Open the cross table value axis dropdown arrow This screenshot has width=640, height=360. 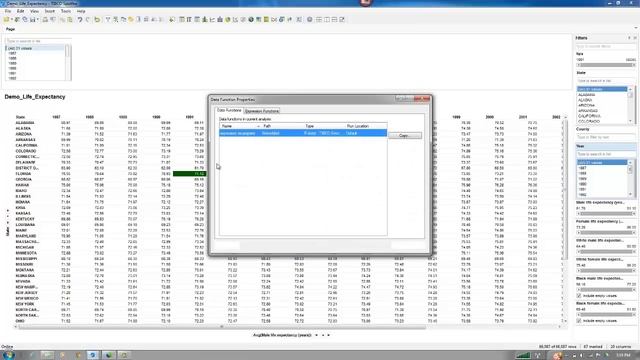316,335
